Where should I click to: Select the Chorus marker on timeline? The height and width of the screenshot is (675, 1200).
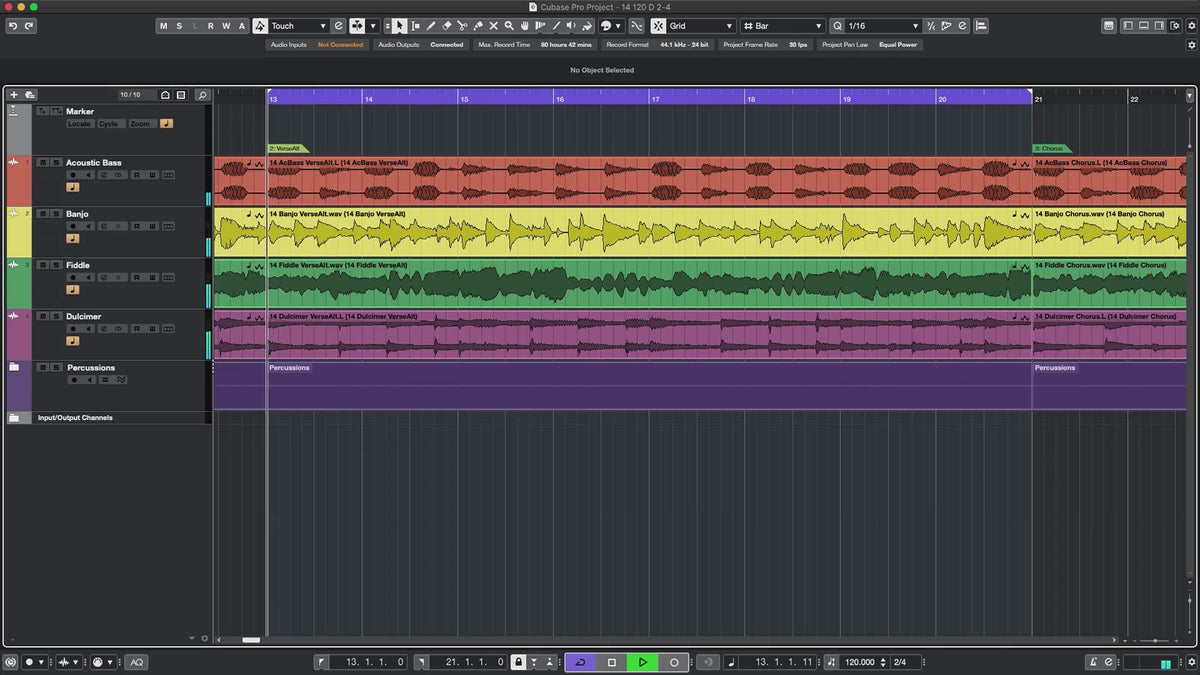point(1050,148)
